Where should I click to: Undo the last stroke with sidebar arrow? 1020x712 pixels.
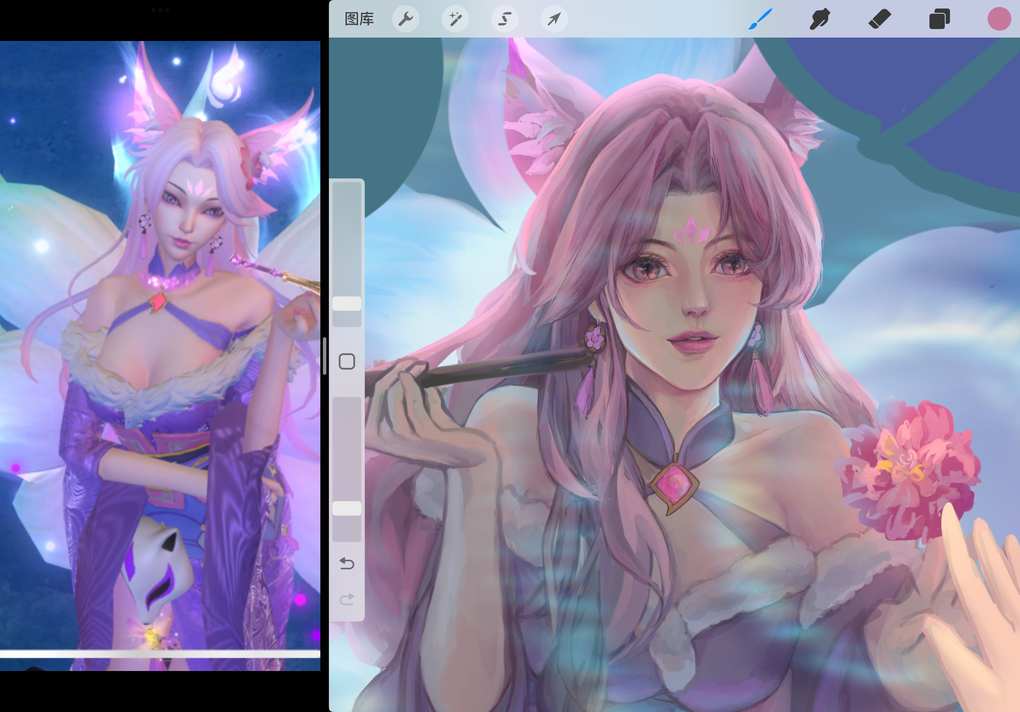(347, 564)
